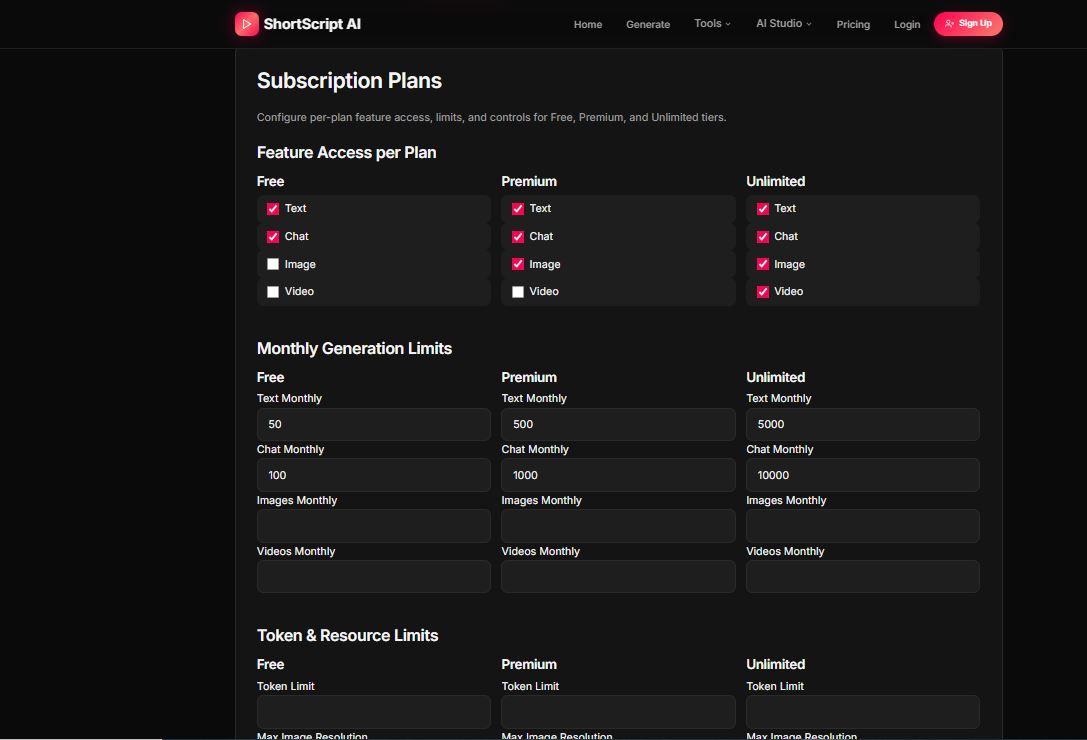The height and width of the screenshot is (740, 1087).
Task: Navigate to the Pricing page
Action: pos(852,25)
